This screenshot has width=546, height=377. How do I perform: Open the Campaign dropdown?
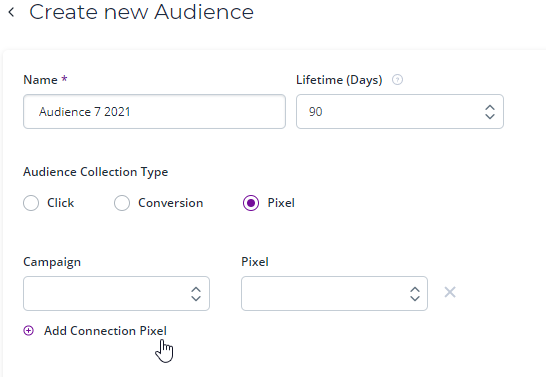(116, 293)
